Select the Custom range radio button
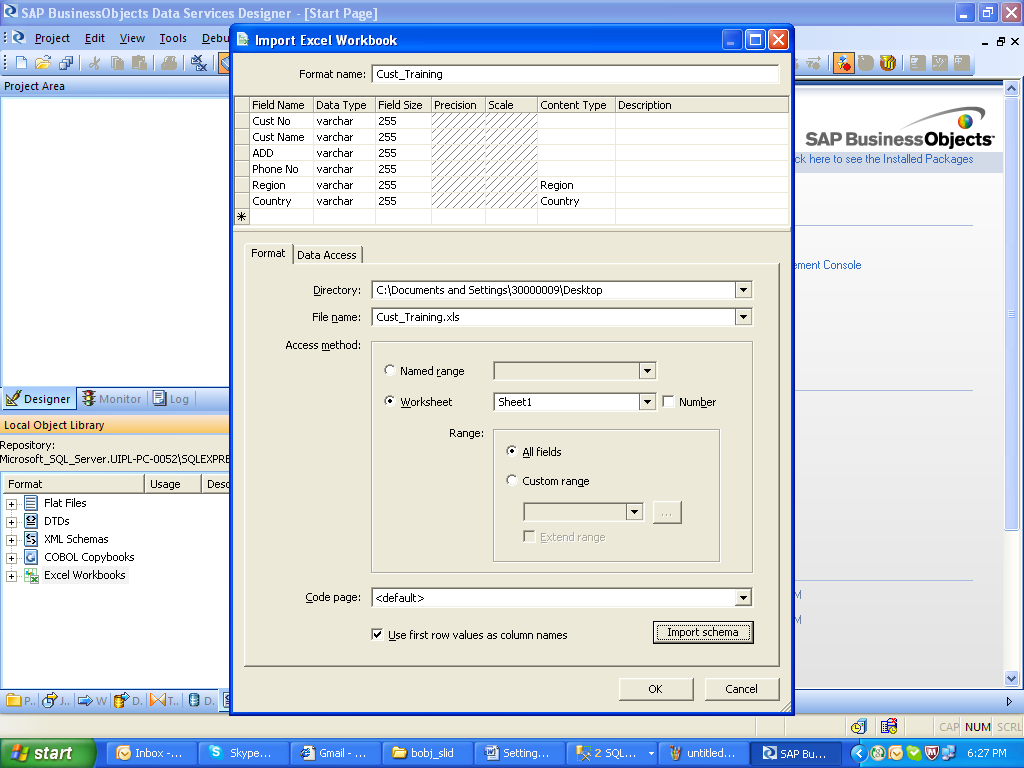1024x768 pixels. [x=512, y=480]
